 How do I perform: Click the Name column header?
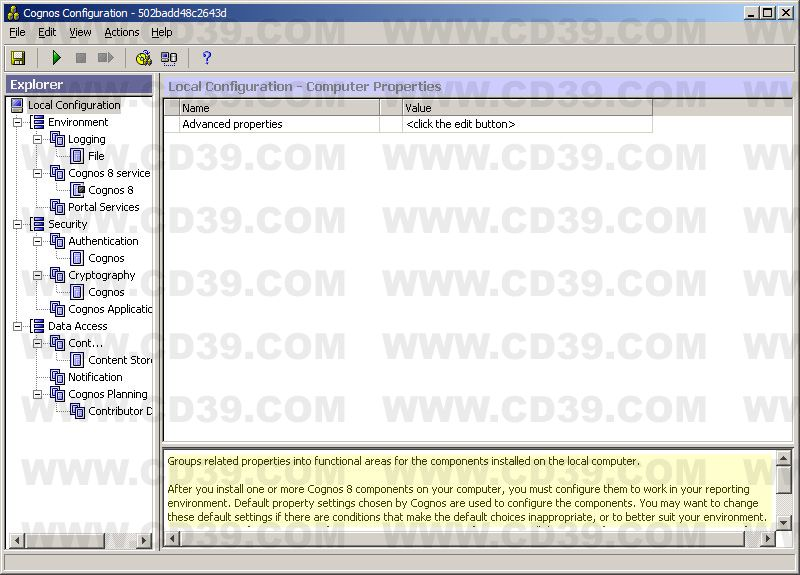tap(280, 108)
